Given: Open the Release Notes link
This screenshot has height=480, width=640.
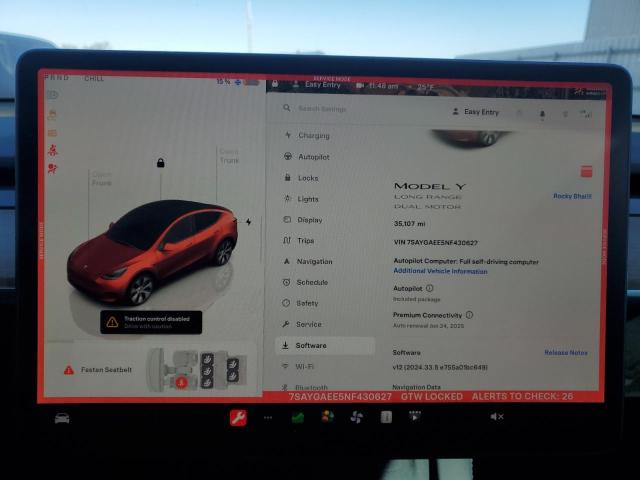Looking at the screenshot, I should click(566, 353).
